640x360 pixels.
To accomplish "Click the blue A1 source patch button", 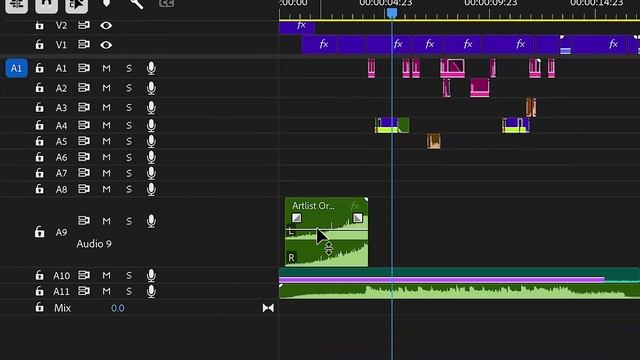I will click(16, 68).
